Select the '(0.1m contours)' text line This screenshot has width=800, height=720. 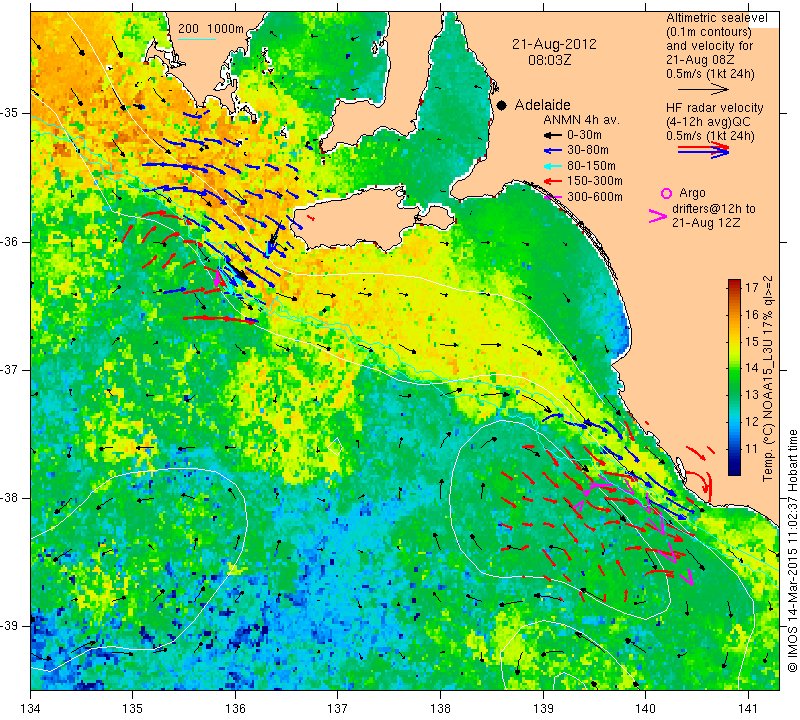[x=709, y=32]
